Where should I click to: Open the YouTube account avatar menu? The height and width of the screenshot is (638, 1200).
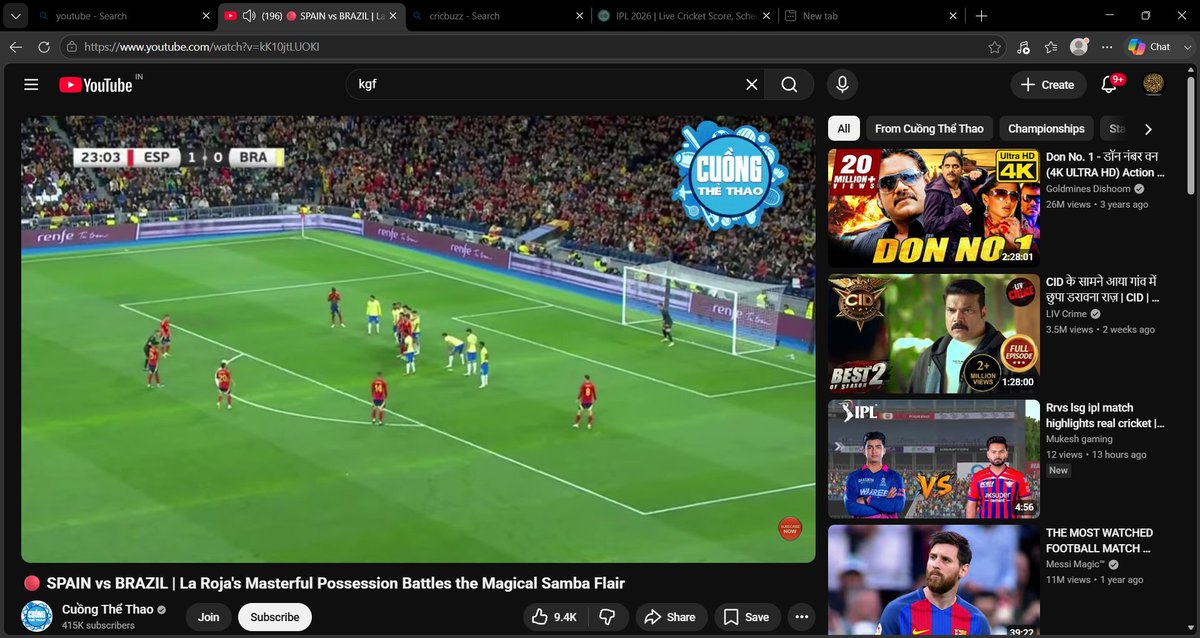1154,85
